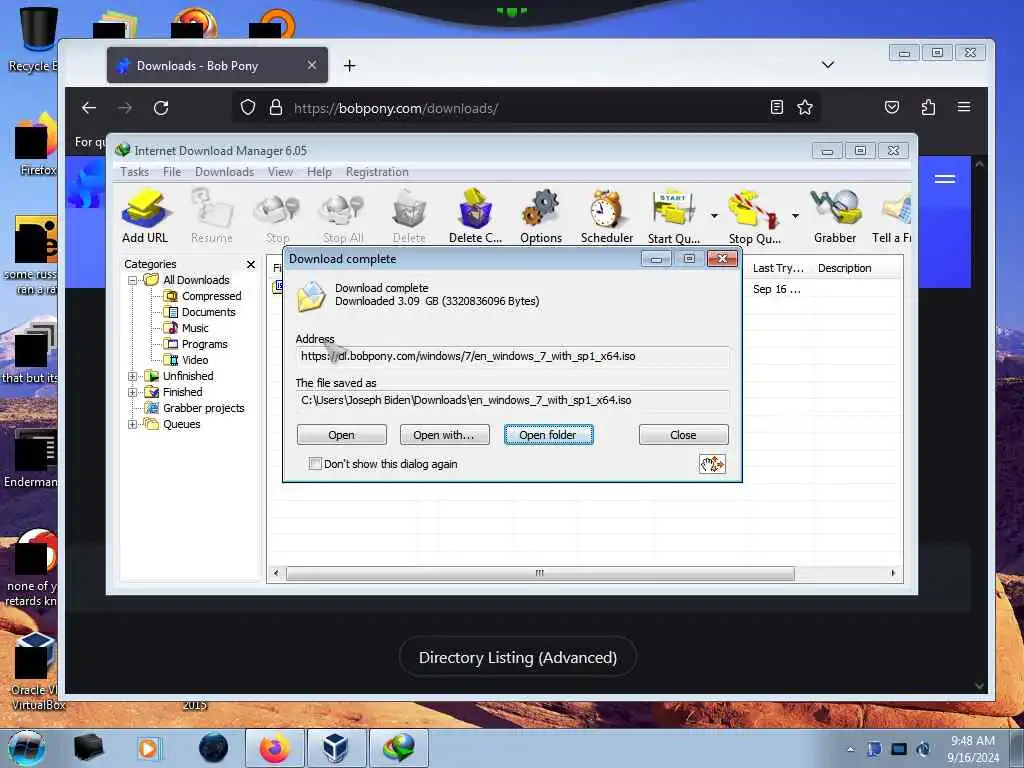Click the Close button in dialog

683,435
